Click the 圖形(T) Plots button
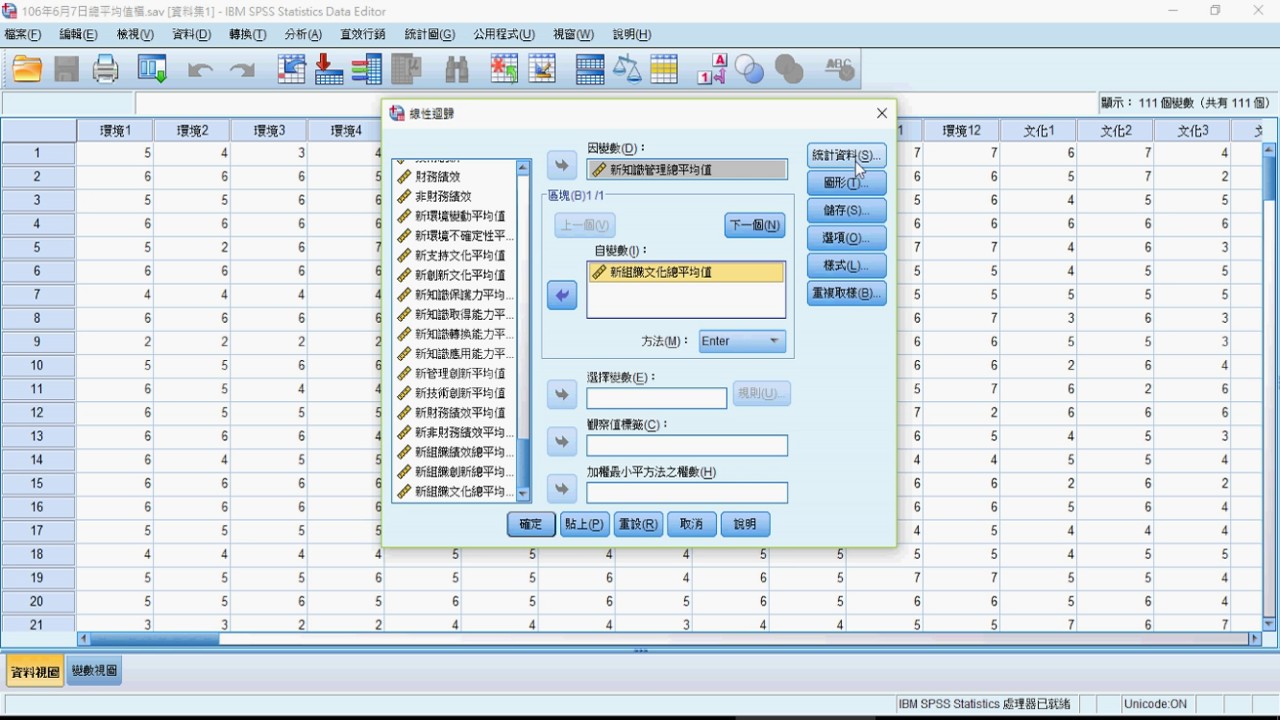This screenshot has width=1280, height=720. [846, 183]
